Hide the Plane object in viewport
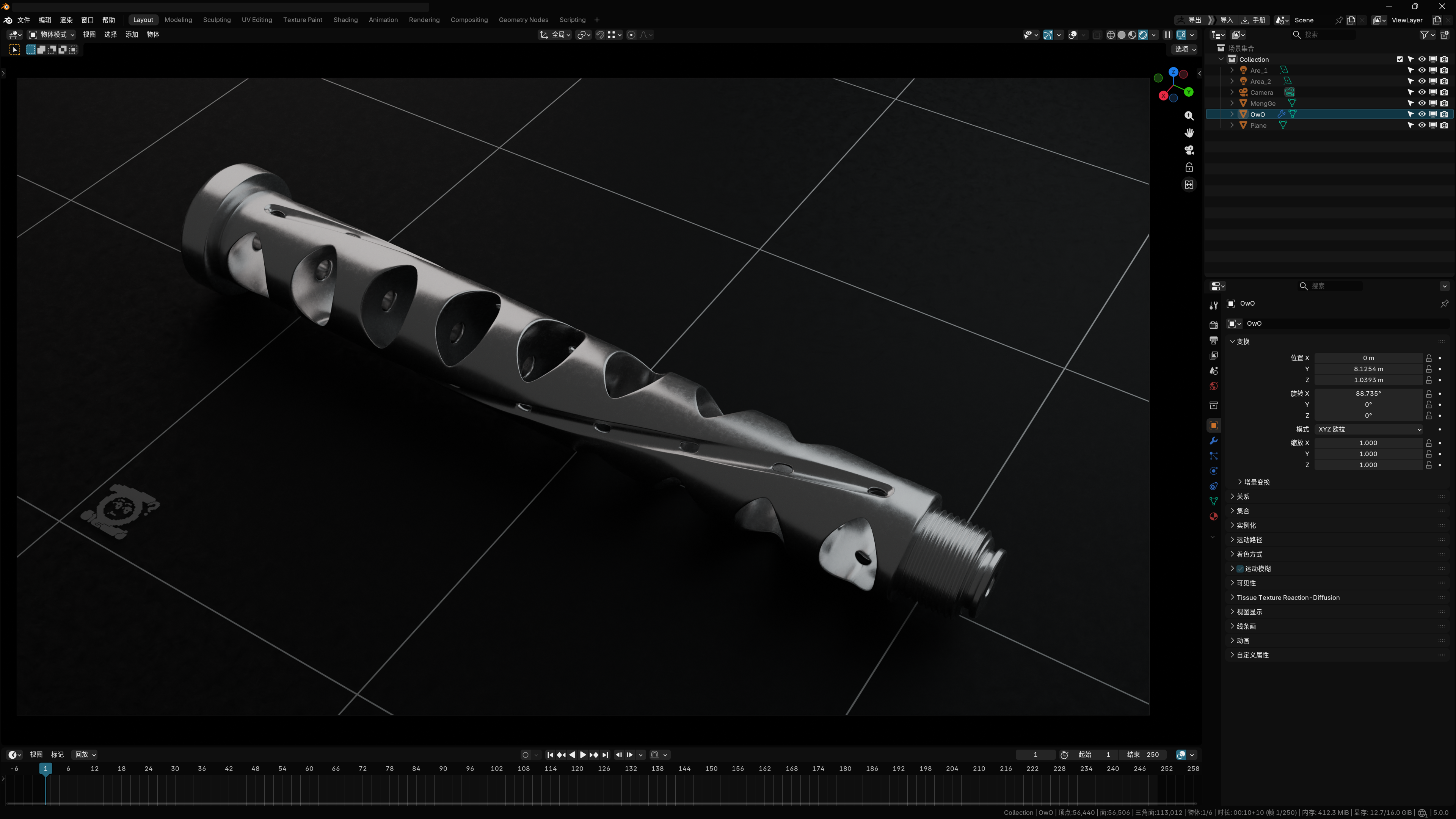The image size is (1456, 819). click(x=1421, y=126)
